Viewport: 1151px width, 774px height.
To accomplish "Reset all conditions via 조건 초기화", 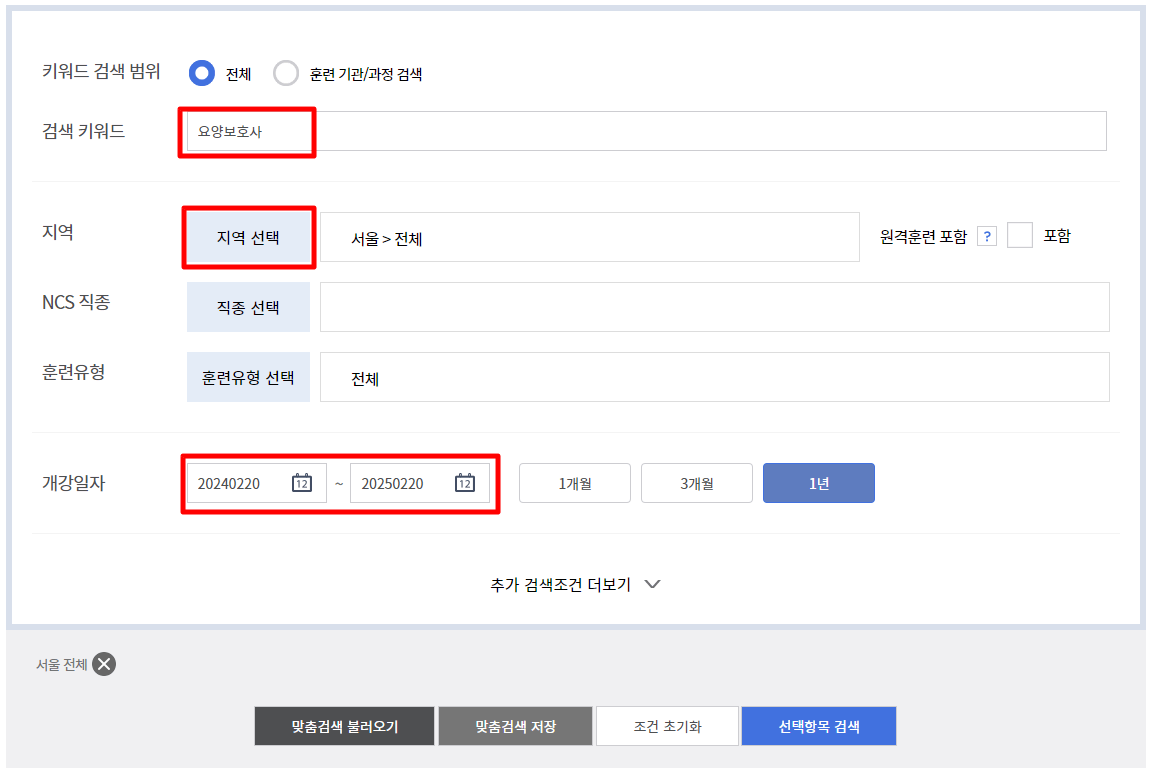I will pos(666,726).
